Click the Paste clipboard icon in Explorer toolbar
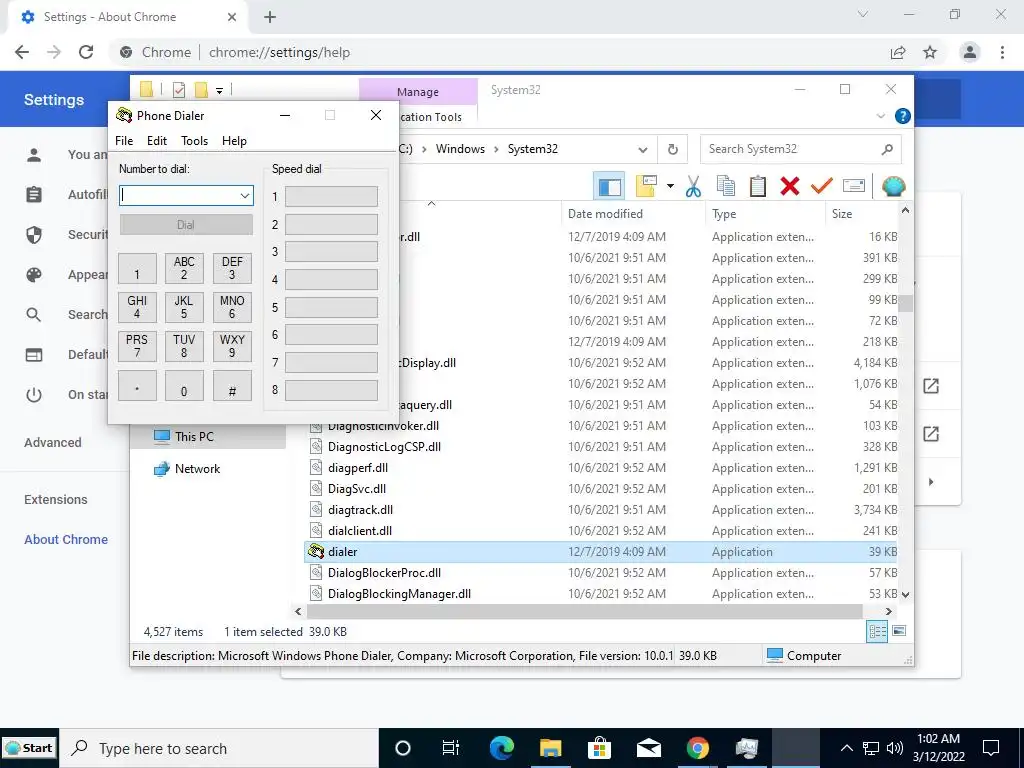This screenshot has width=1024, height=768. [758, 187]
